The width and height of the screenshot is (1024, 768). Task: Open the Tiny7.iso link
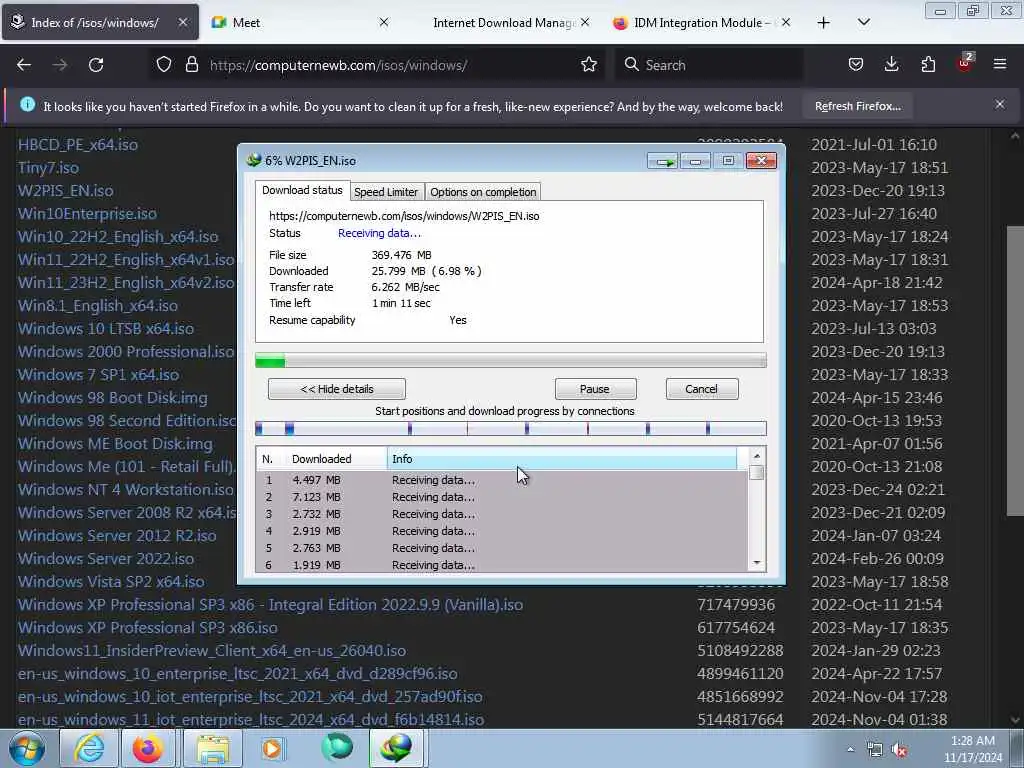(x=48, y=168)
